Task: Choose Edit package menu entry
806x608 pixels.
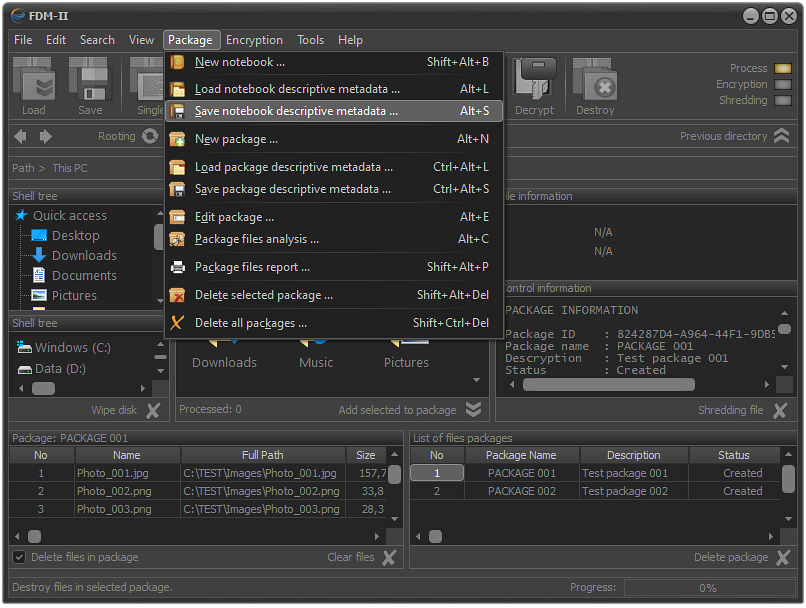Action: pyautogui.click(x=333, y=217)
